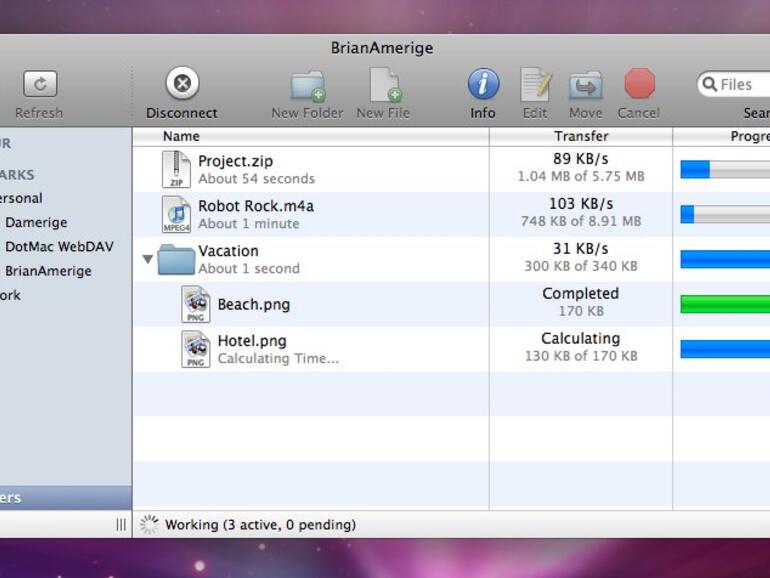Click the "170 KB" size under Completed
The height and width of the screenshot is (578, 770).
[x=581, y=311]
